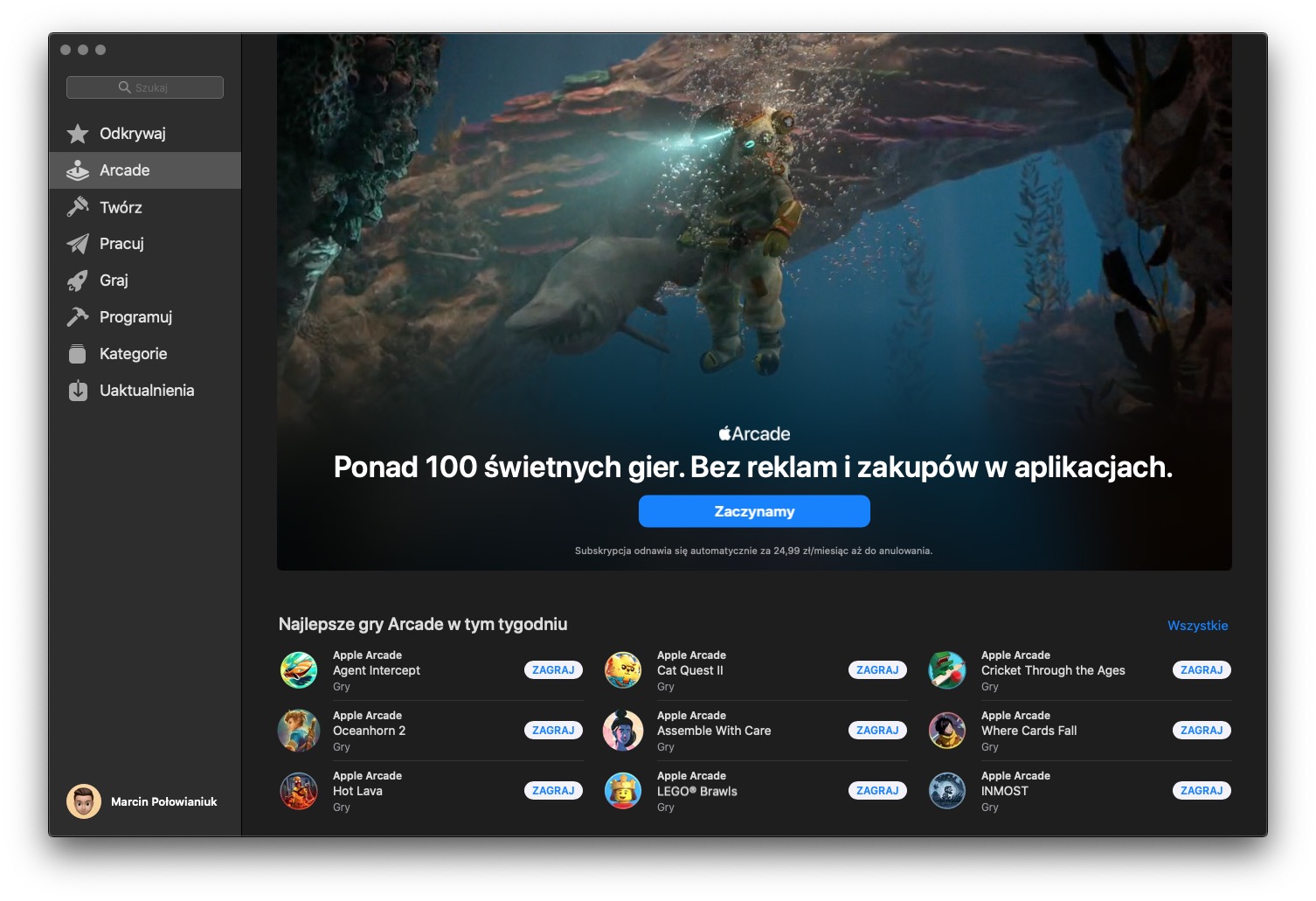Open Assemble With Care game icon
1316x901 pixels.
(623, 731)
